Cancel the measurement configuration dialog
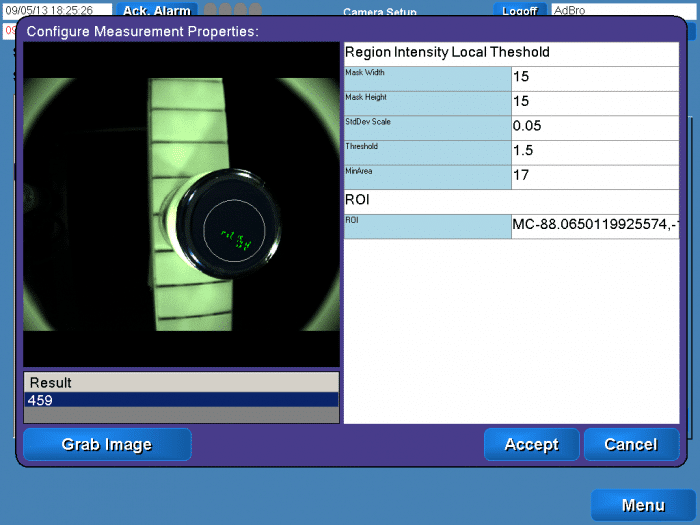Viewport: 700px width, 525px height. point(631,445)
